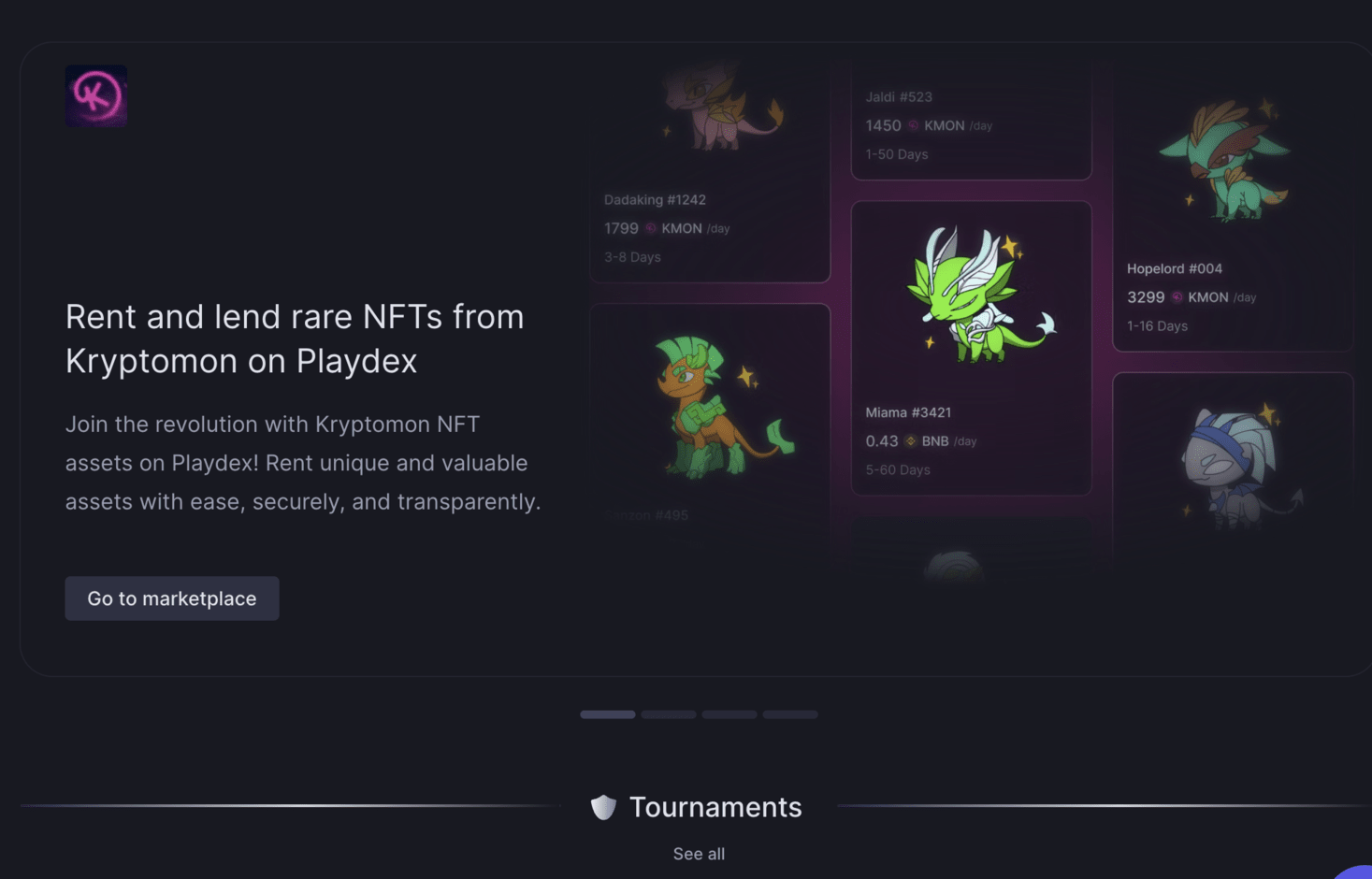The width and height of the screenshot is (1372, 879).
Task: Click the Tournaments section heading
Action: [715, 807]
